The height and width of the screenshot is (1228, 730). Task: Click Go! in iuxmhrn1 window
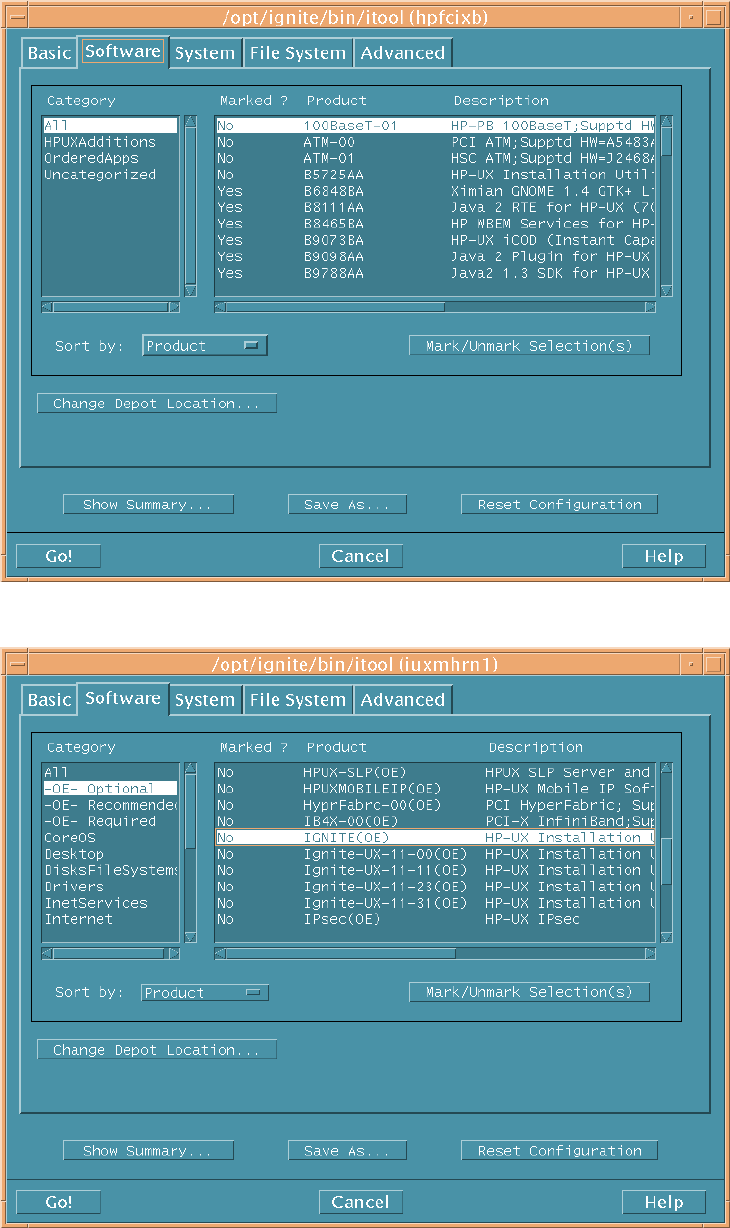59,1202
